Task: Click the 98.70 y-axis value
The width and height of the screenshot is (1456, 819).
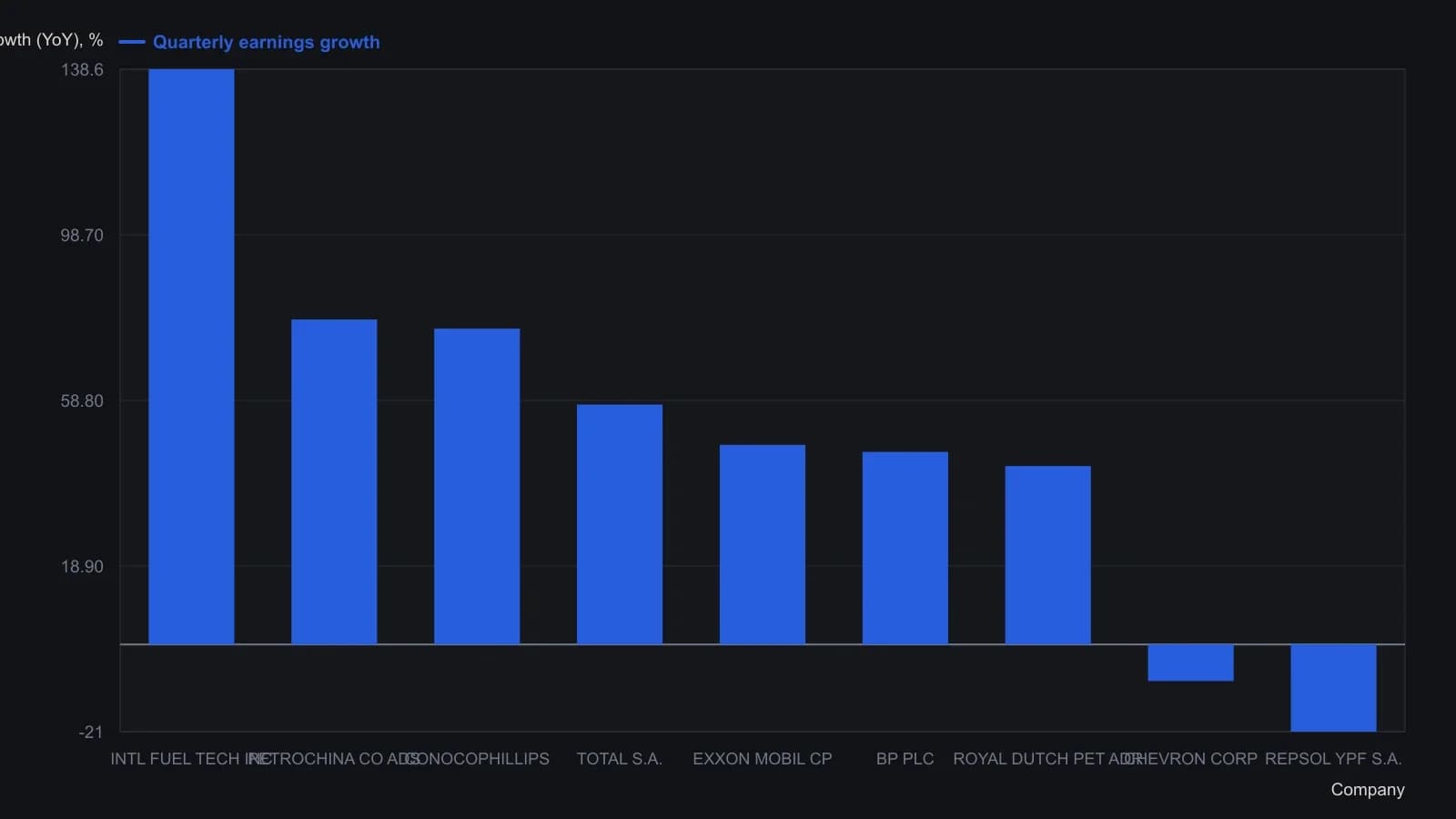Action: (x=82, y=236)
